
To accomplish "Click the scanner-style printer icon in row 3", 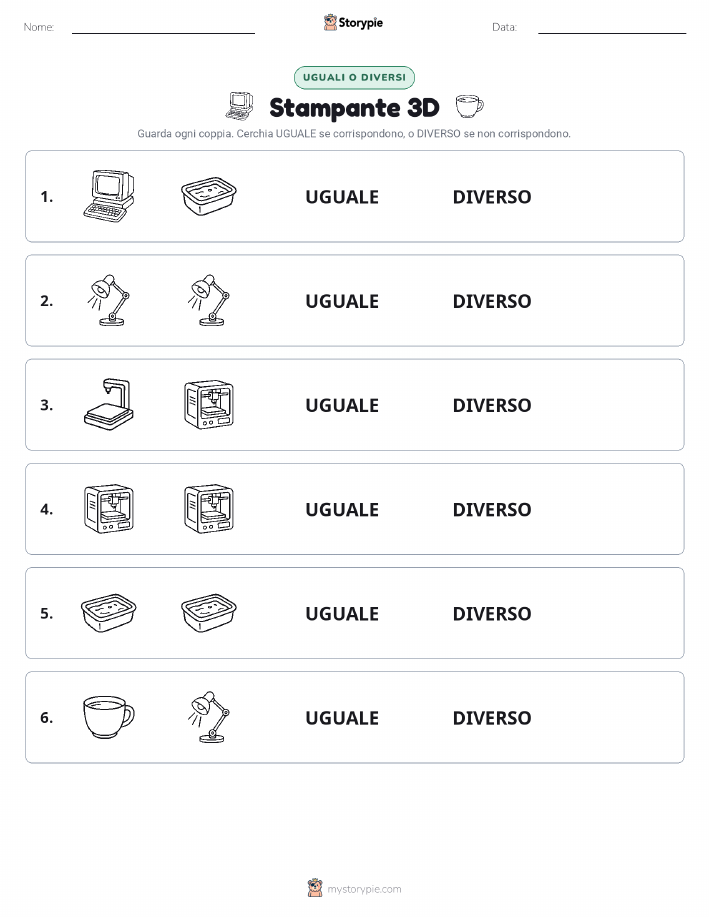I will pos(109,404).
